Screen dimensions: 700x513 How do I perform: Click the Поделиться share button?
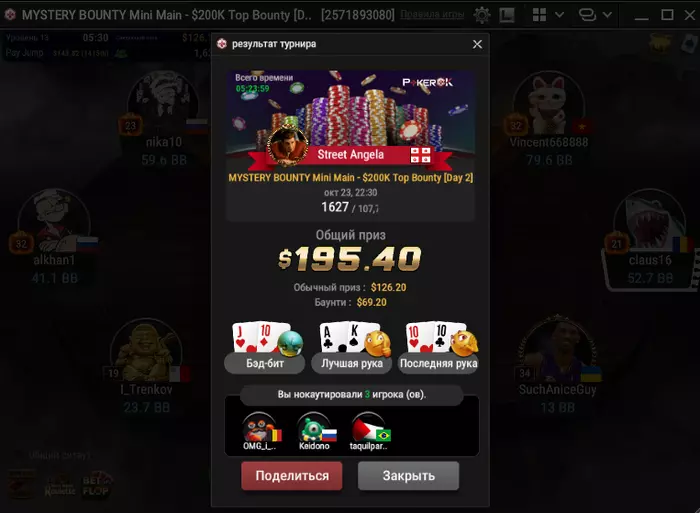point(292,476)
